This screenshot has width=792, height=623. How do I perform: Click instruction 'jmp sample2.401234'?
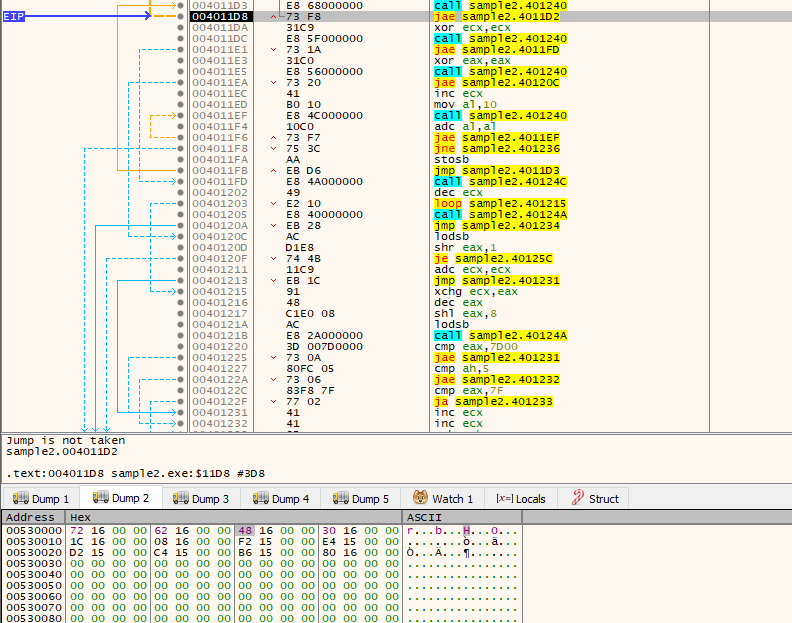[x=497, y=226]
